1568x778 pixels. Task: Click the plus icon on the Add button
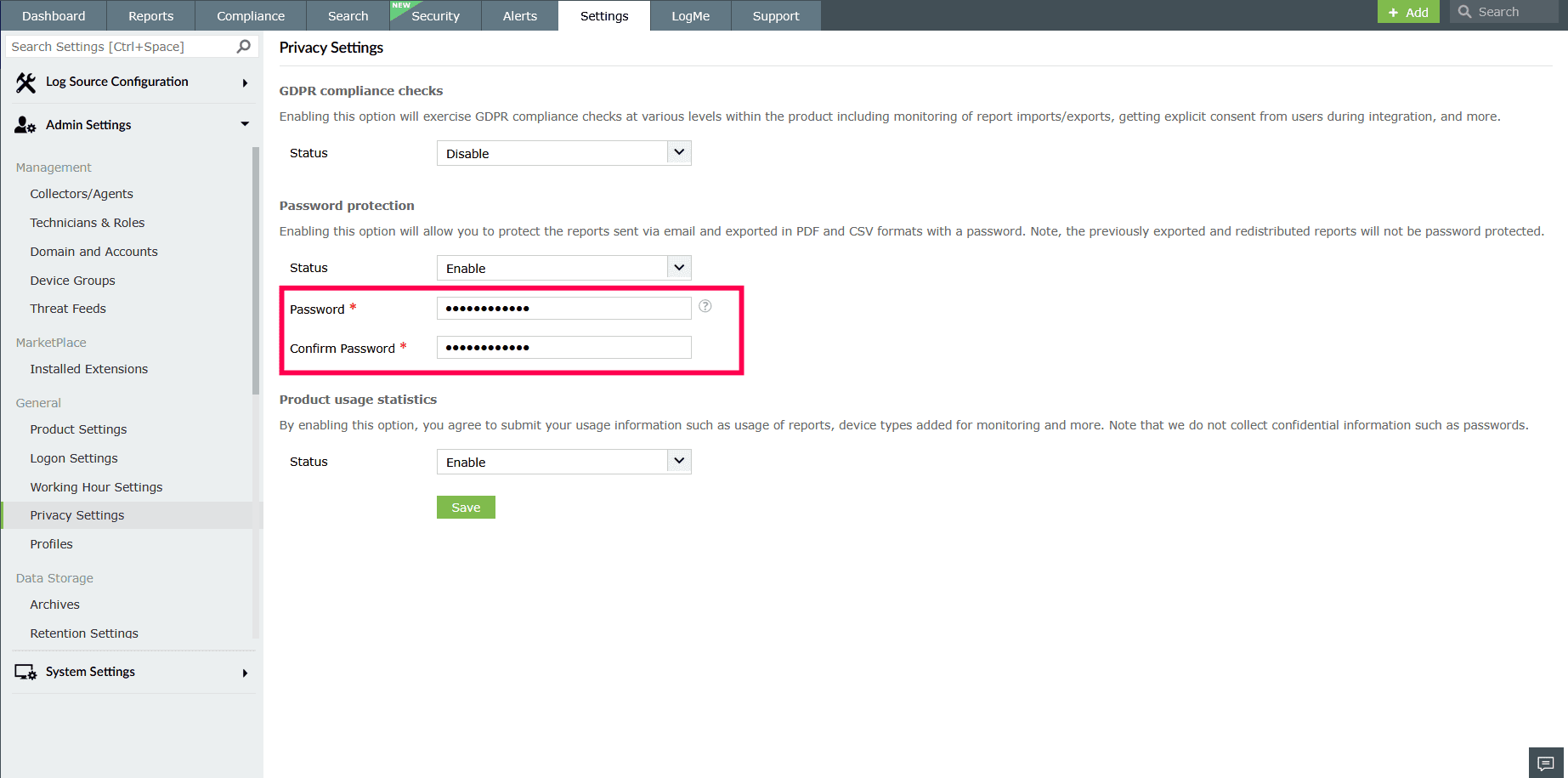click(x=1394, y=12)
